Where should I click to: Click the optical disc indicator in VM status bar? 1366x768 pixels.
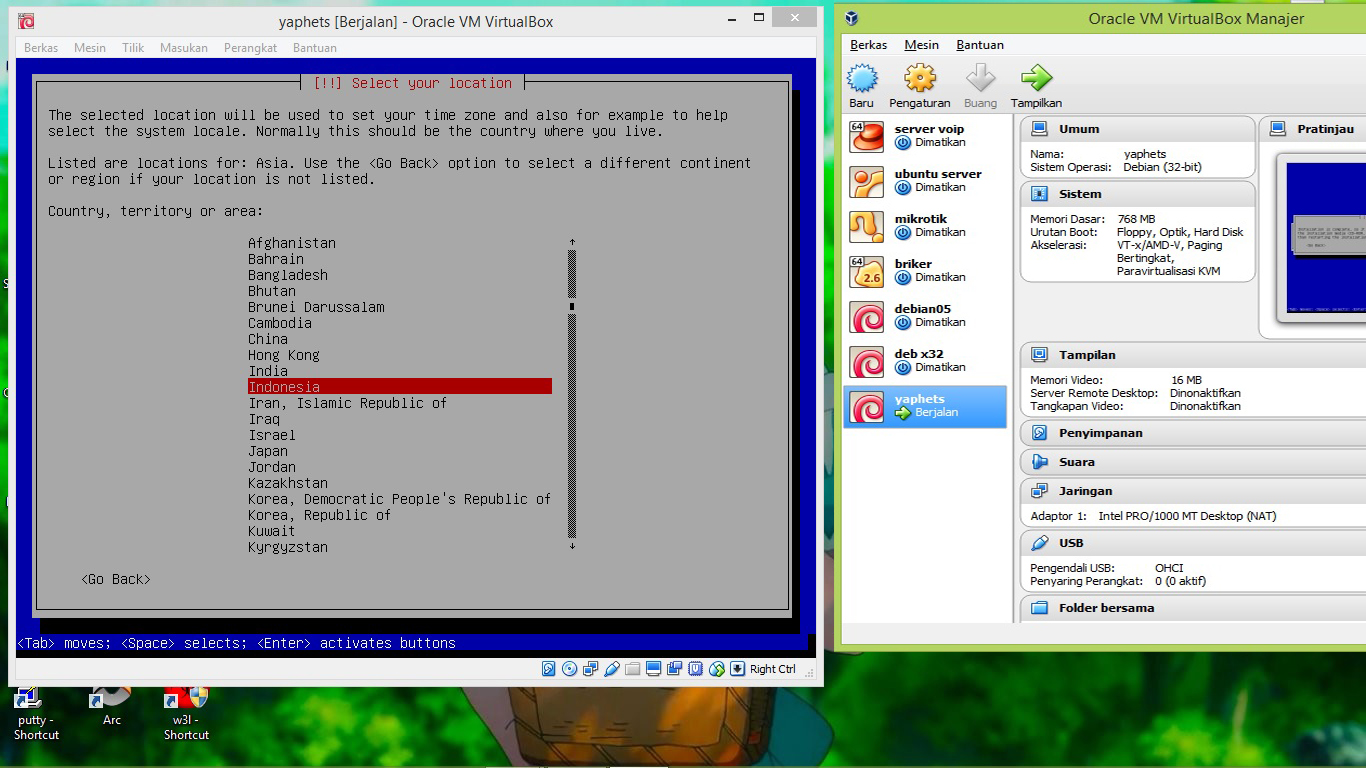point(570,669)
